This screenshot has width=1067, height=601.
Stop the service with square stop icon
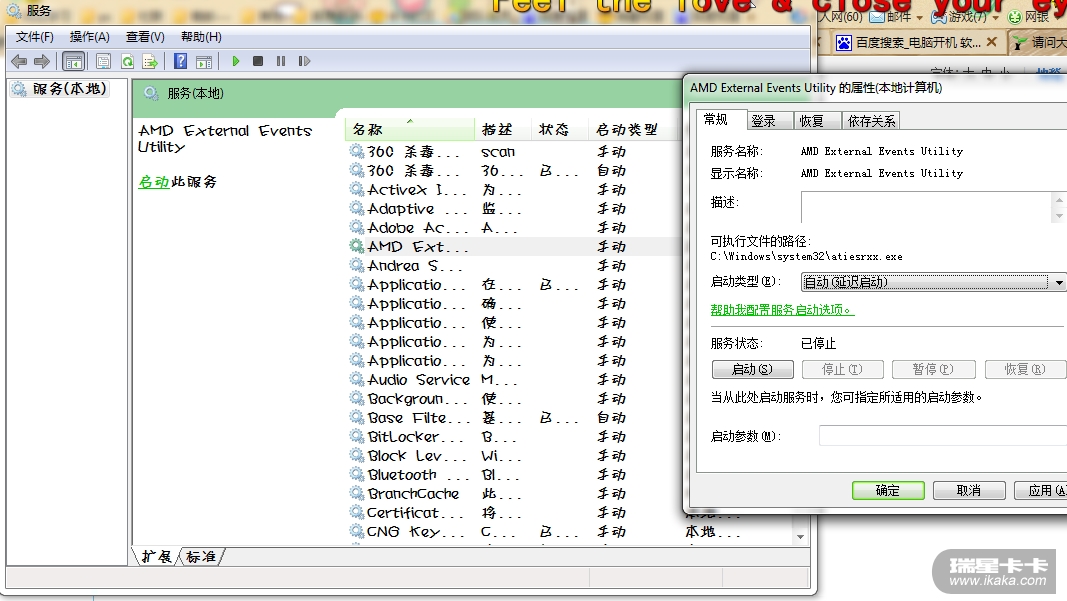(x=258, y=61)
